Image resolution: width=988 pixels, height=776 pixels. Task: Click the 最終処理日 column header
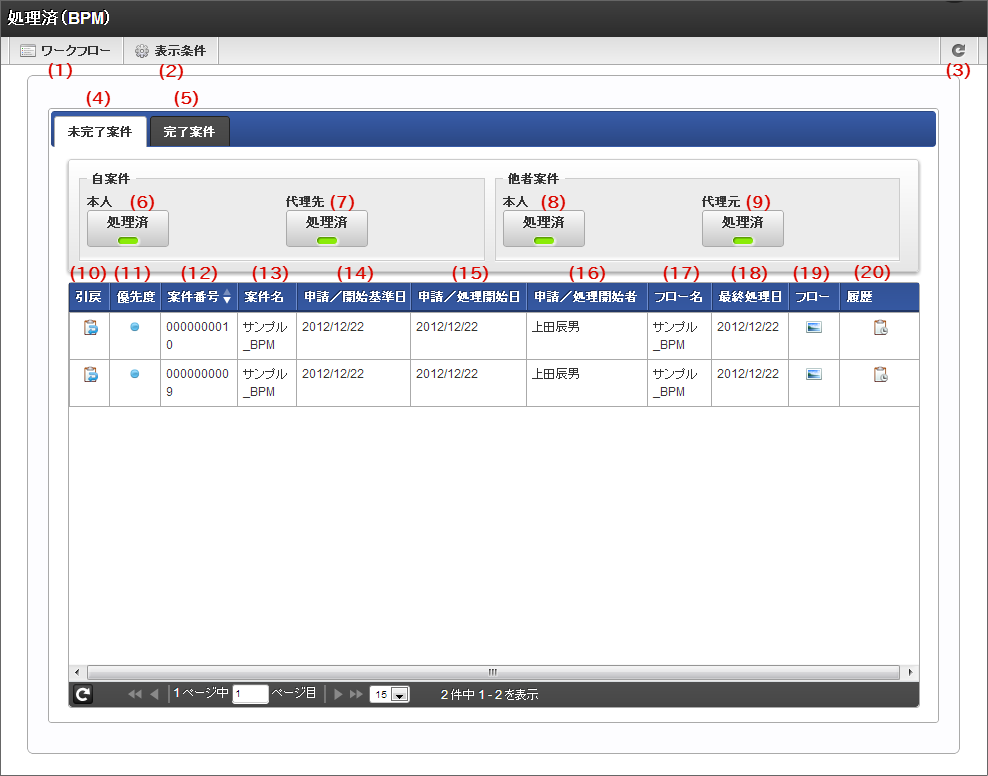pos(750,297)
